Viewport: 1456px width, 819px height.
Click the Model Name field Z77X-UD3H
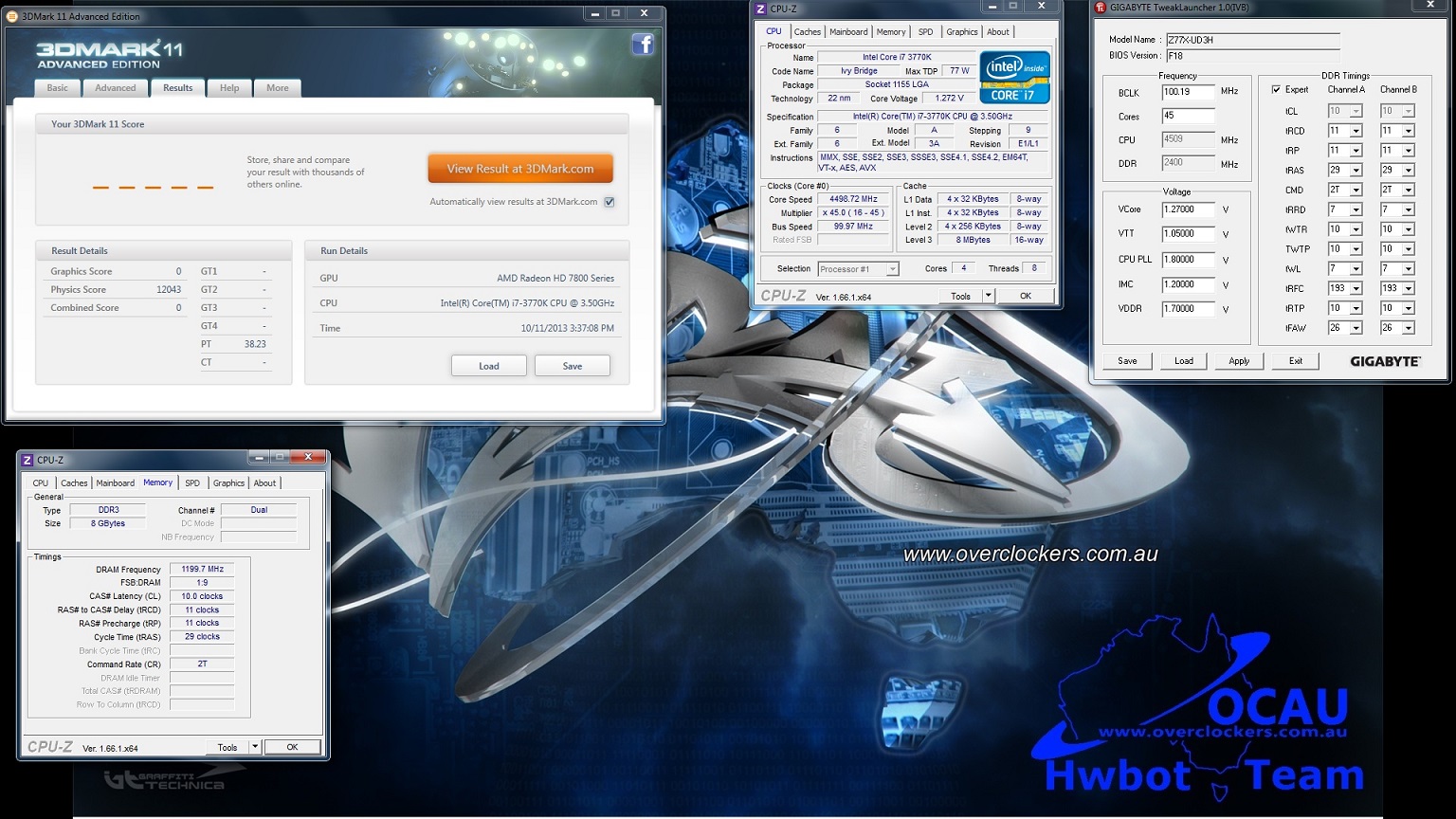(1252, 40)
